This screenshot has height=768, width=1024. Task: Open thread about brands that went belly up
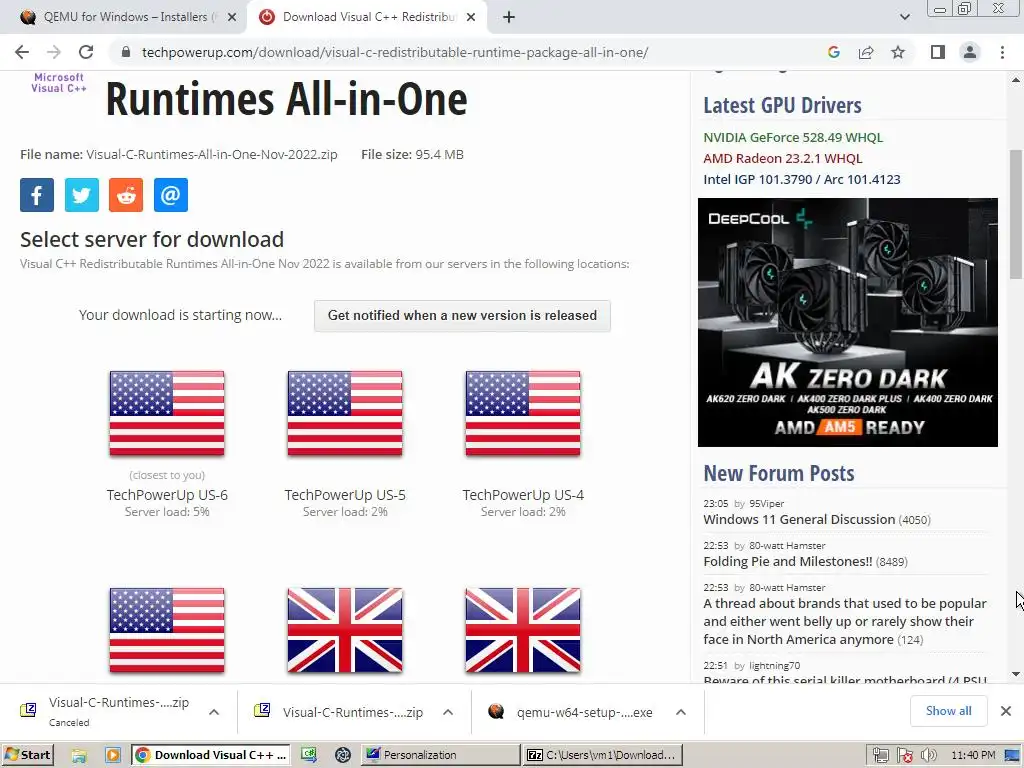tap(844, 621)
